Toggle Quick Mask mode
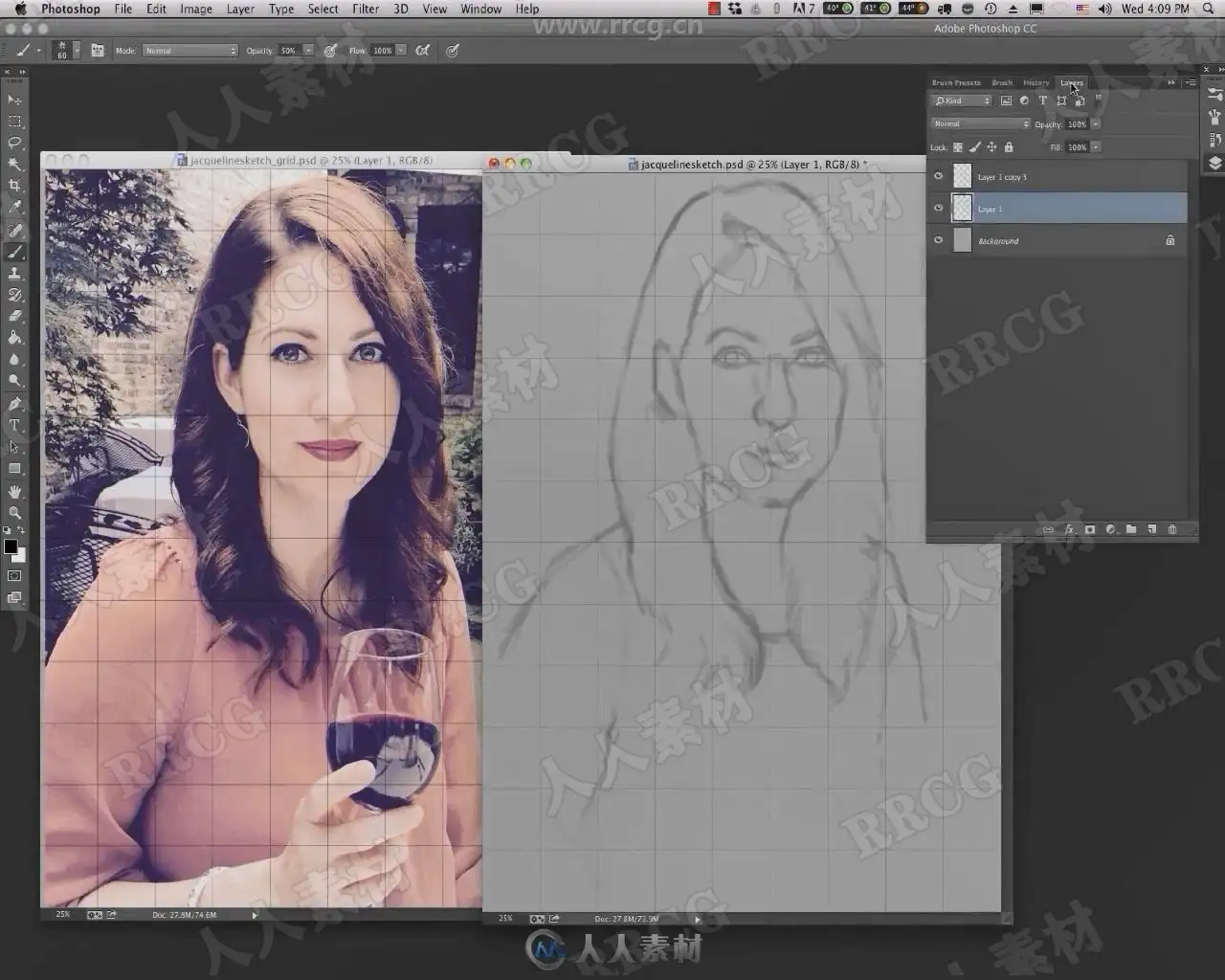The width and height of the screenshot is (1225, 980). (14, 576)
